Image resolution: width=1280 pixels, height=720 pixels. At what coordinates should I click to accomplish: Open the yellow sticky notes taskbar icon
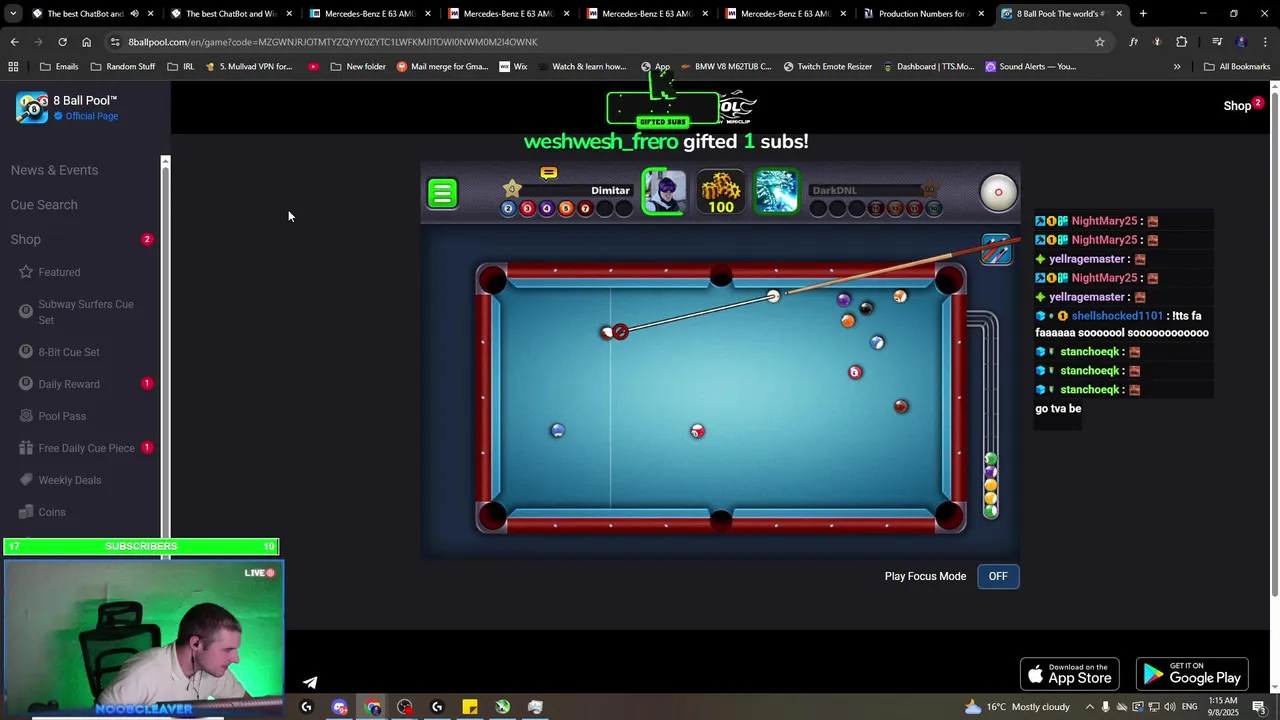click(x=469, y=707)
